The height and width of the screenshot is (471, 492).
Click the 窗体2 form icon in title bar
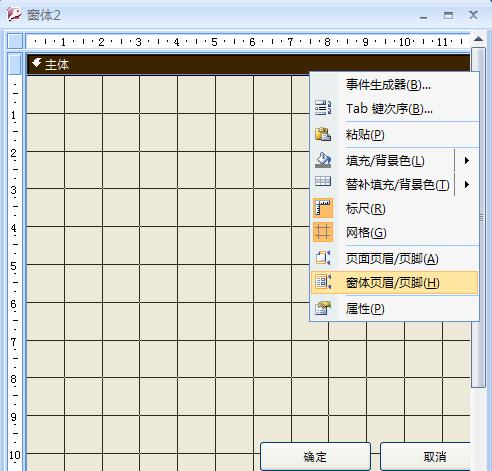click(x=14, y=15)
